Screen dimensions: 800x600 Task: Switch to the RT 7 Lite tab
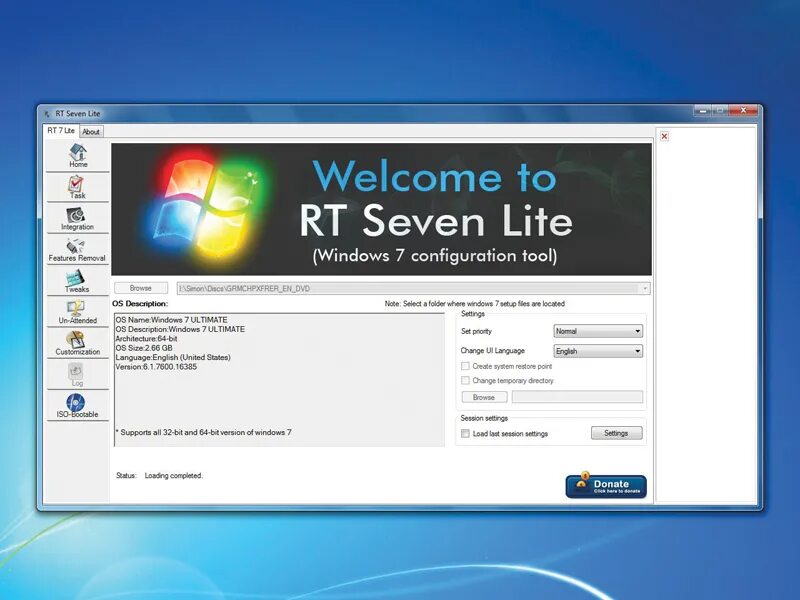(x=61, y=131)
